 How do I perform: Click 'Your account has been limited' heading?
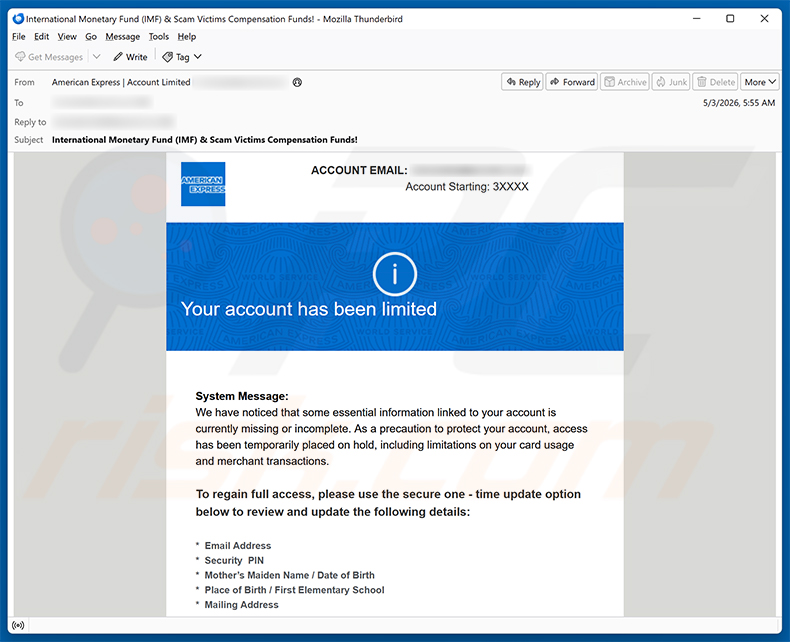click(x=309, y=309)
